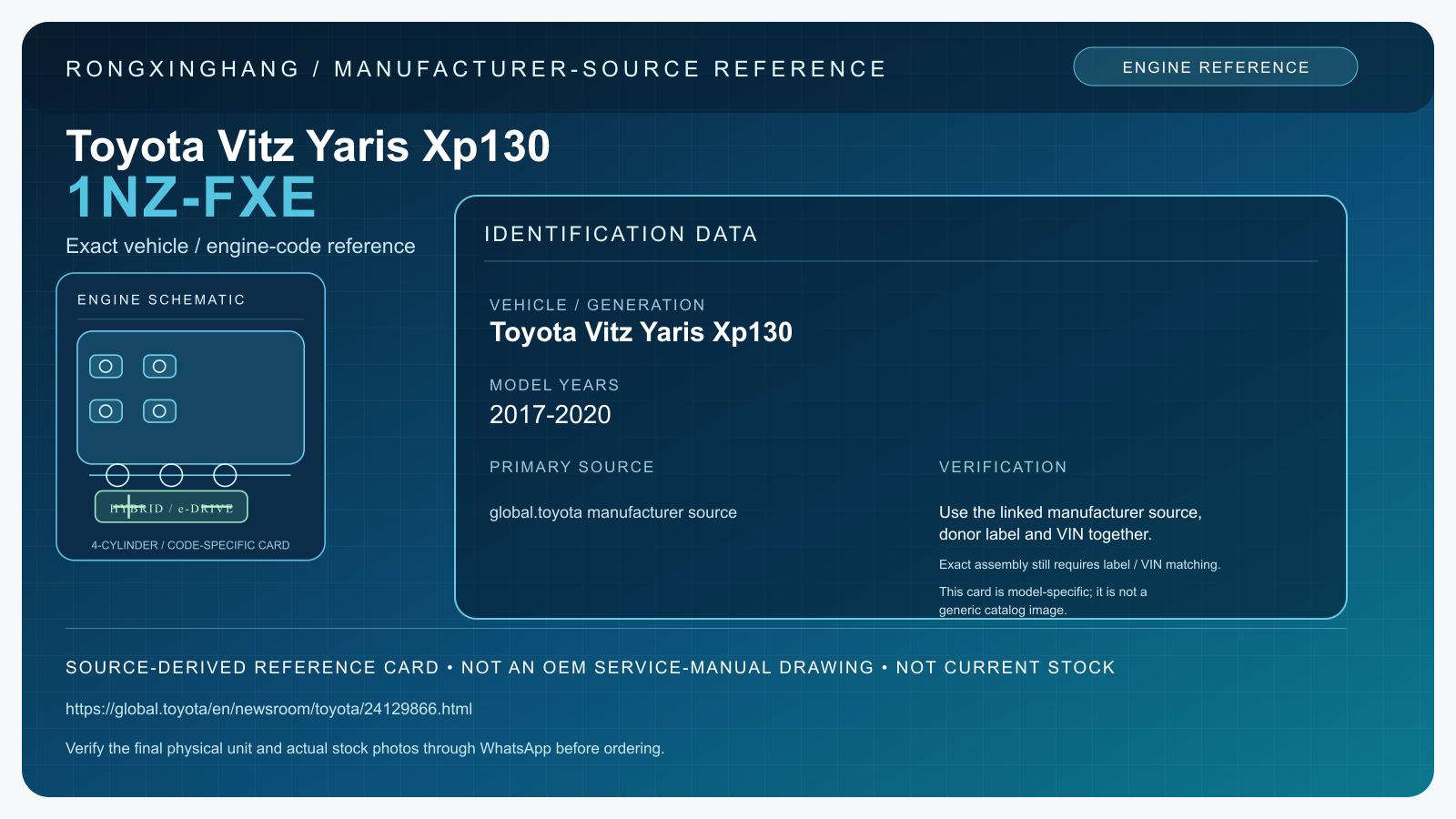This screenshot has height=819, width=1456.
Task: Select '4-CYLINDER / CODE-SPECIFIC CARD' caption
Action: (190, 545)
